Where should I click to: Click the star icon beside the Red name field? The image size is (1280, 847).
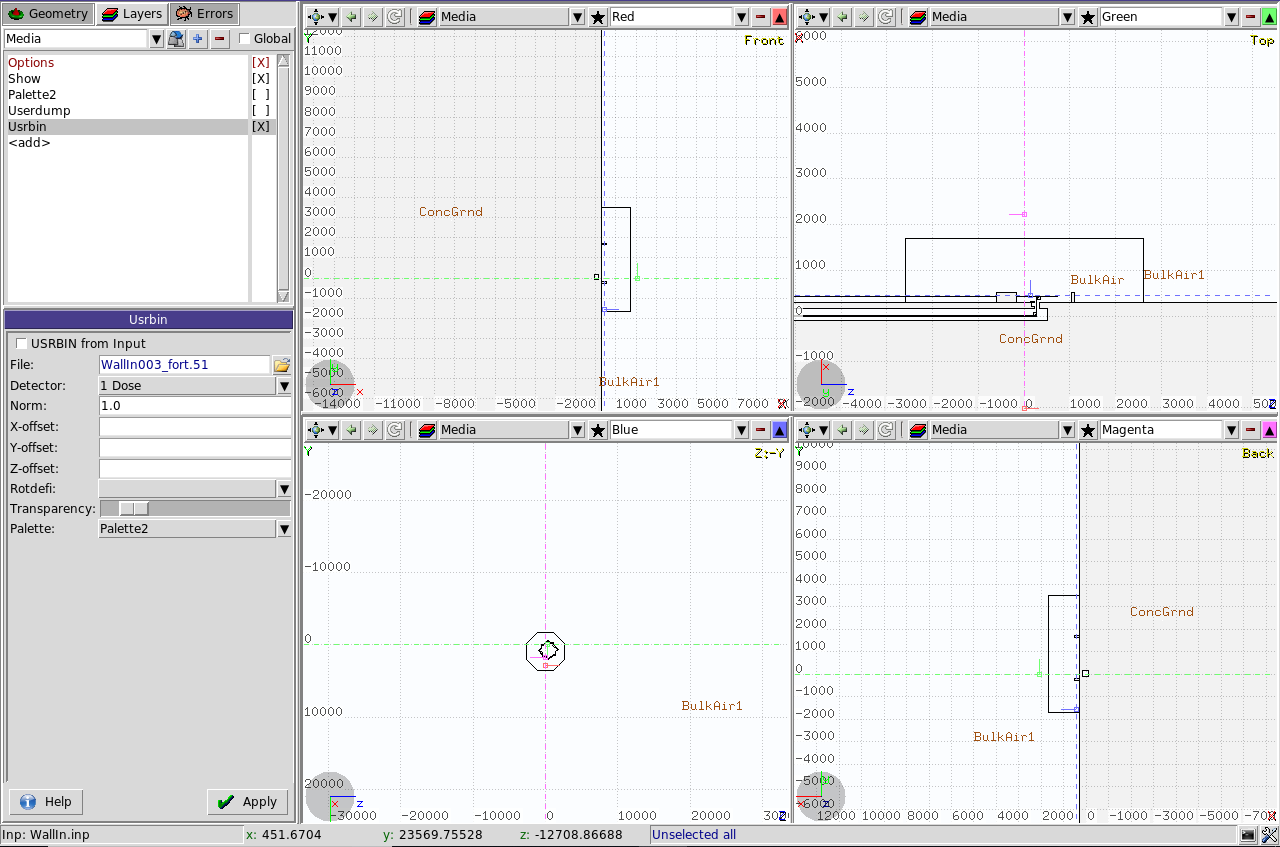598,17
